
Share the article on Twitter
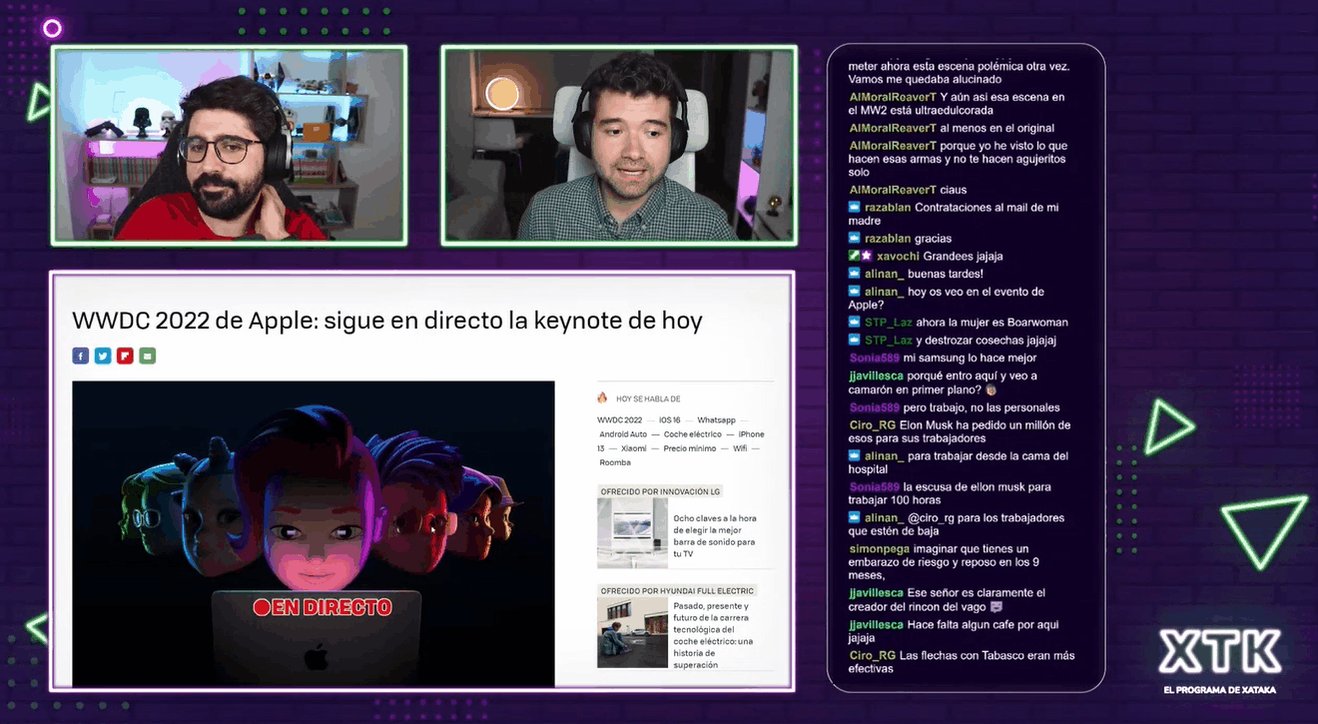[x=102, y=355]
